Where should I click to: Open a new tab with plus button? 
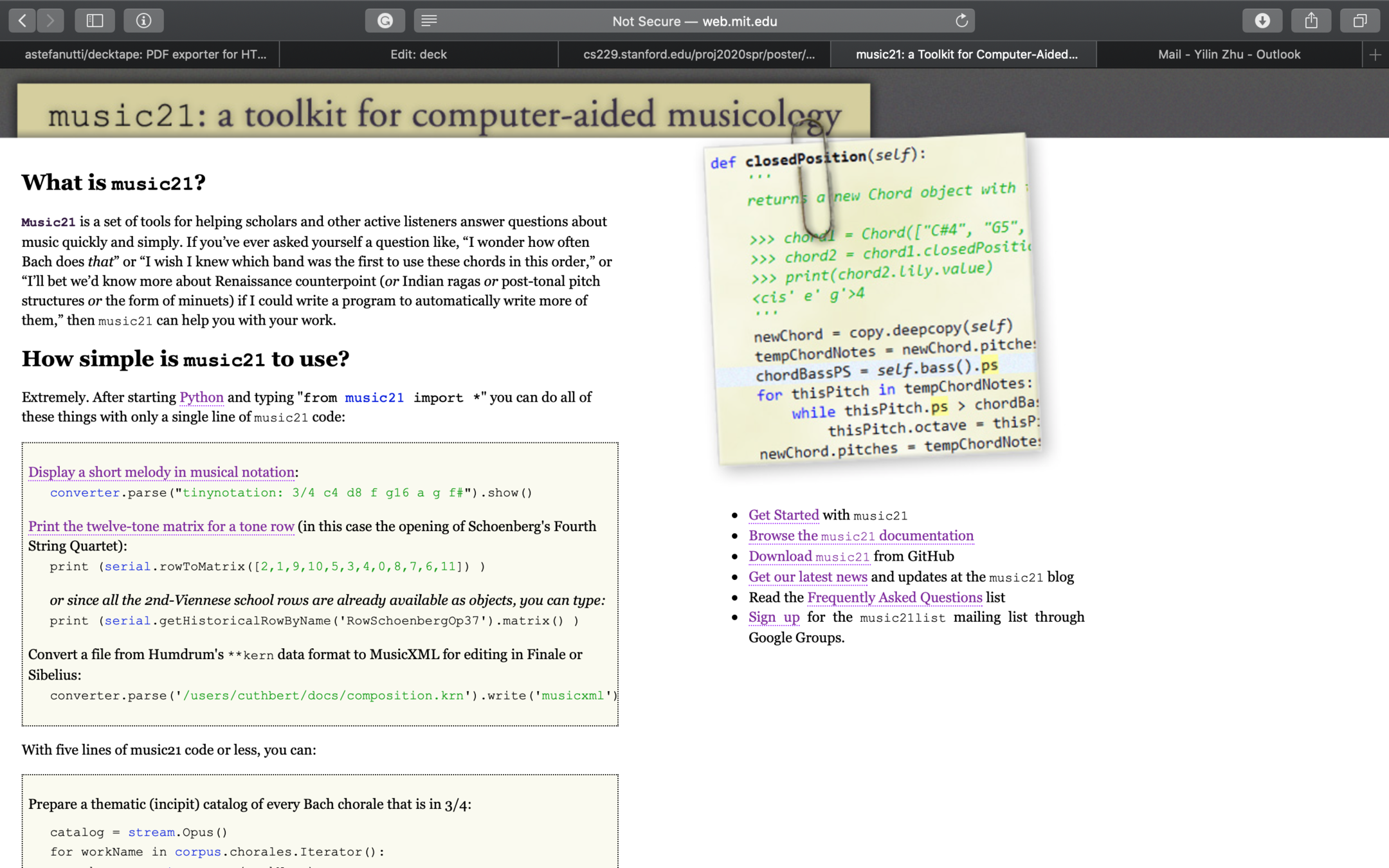1375,55
